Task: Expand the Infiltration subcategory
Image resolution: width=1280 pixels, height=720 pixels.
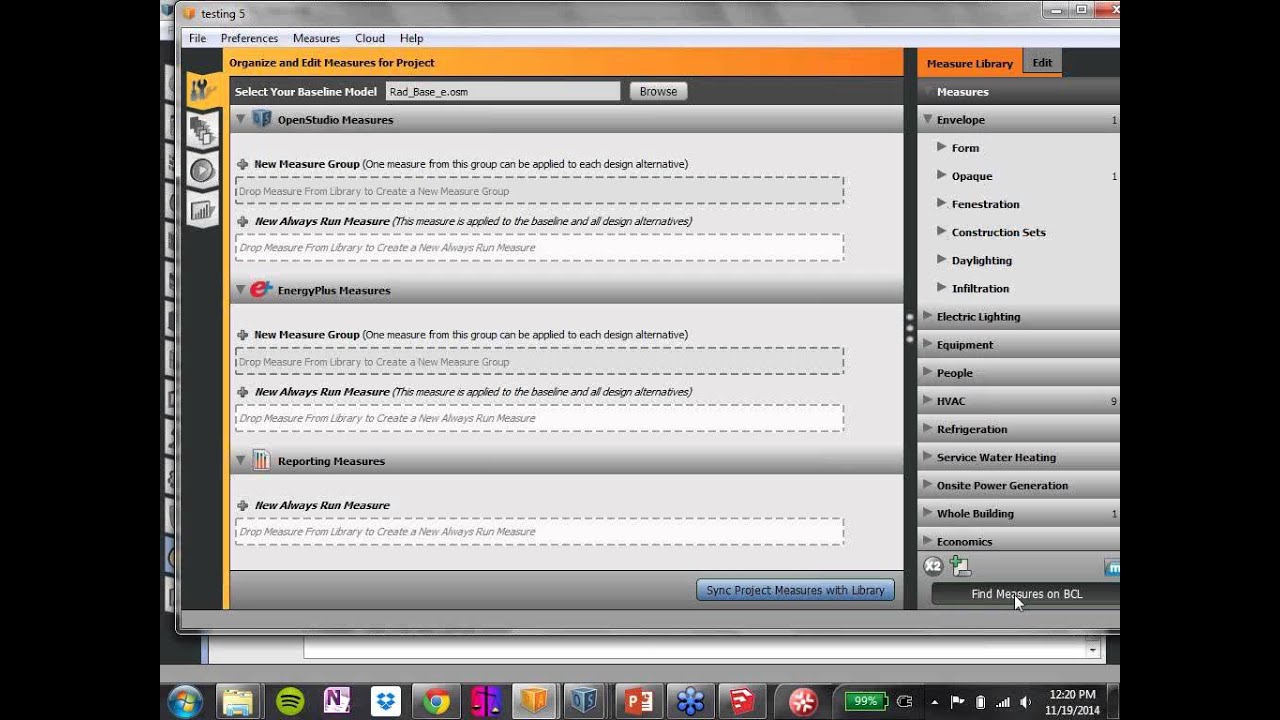Action: [x=941, y=287]
